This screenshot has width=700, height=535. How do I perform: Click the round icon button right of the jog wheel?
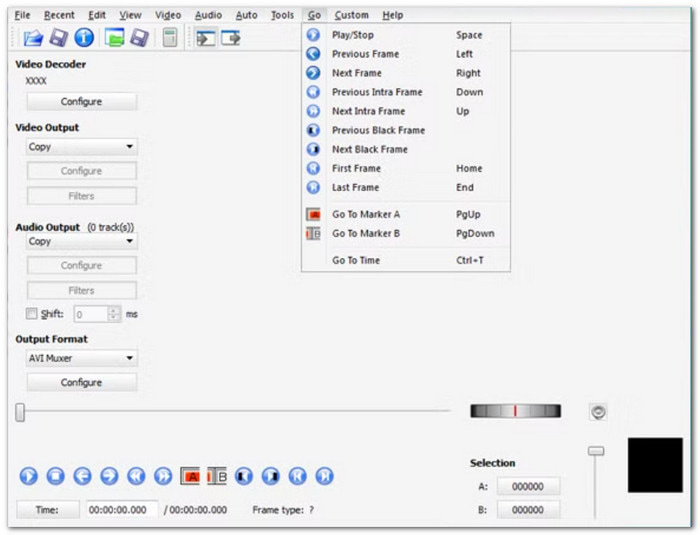(598, 412)
